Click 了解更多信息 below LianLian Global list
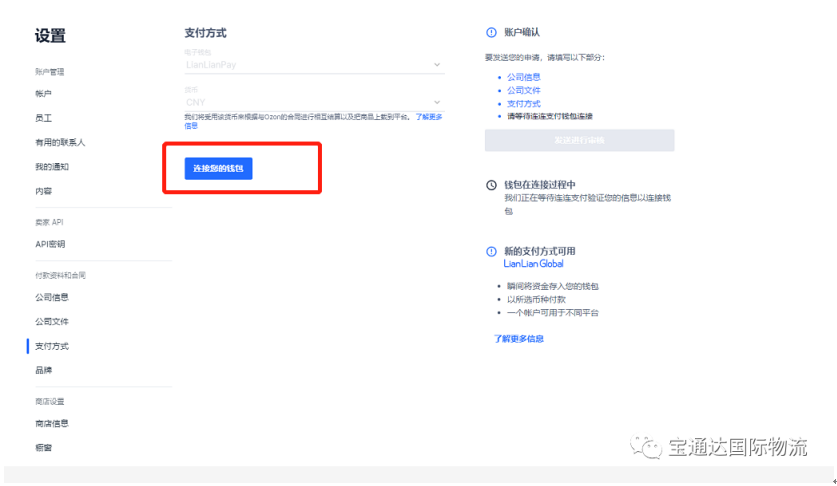Viewport: 837px width, 486px height. pyautogui.click(x=519, y=339)
